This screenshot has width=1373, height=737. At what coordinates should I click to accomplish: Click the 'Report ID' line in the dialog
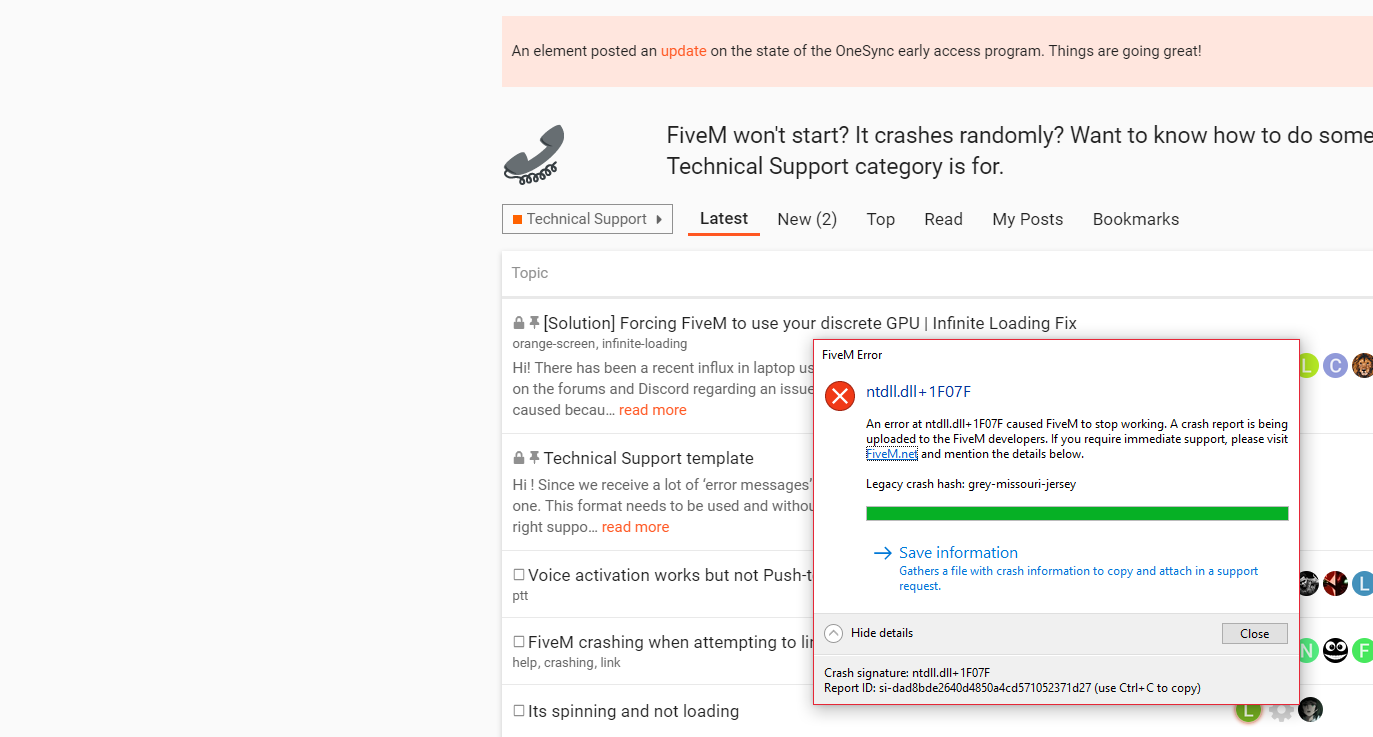(x=1012, y=688)
